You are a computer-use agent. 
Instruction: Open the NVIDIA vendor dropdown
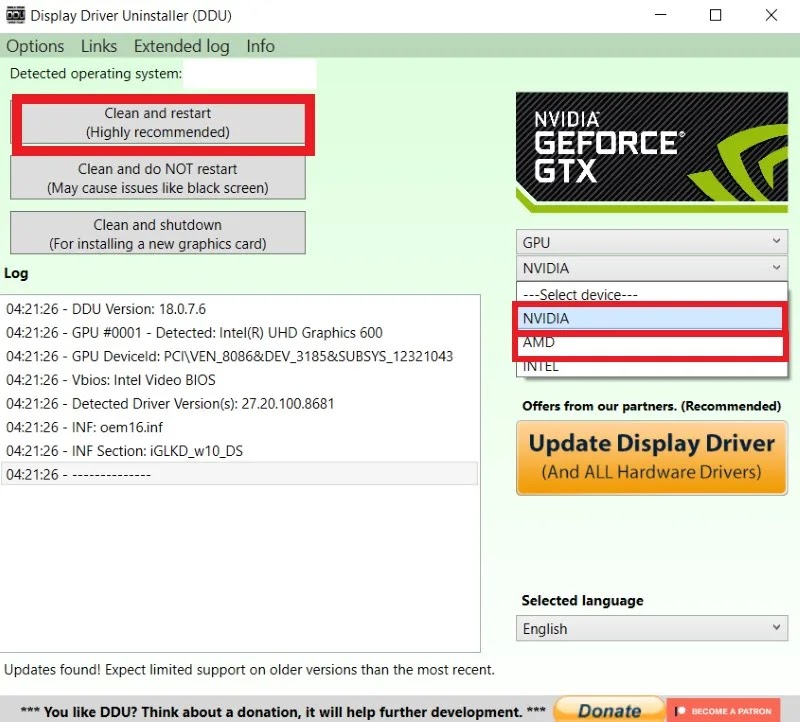pos(652,268)
